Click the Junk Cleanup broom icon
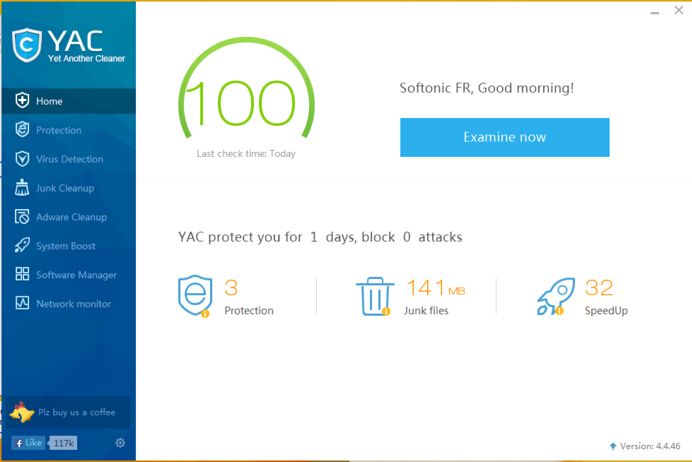 22,188
